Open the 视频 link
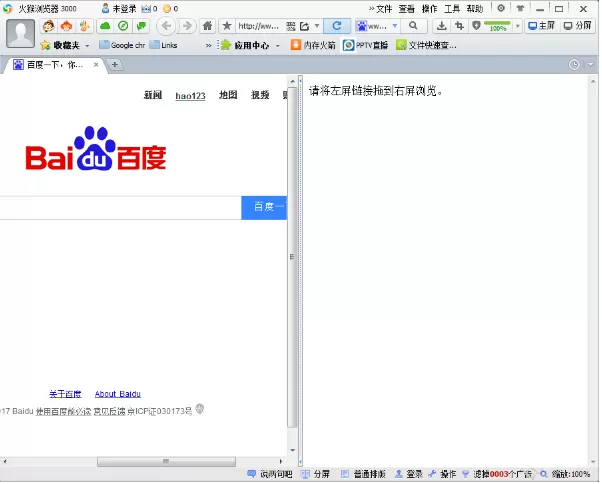This screenshot has width=602, height=484. [x=260, y=95]
